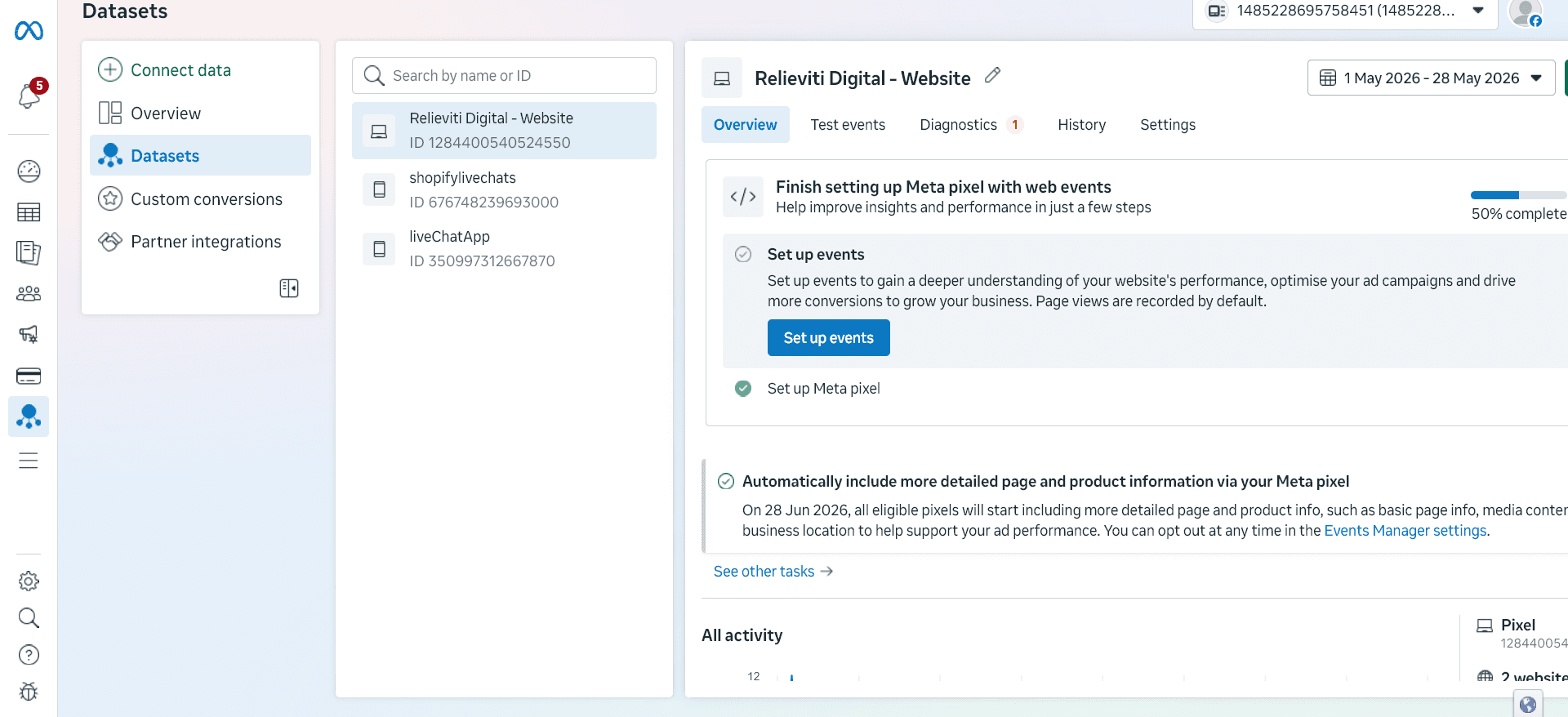Click the Pixel laptop icon in activity panel
Viewport: 1568px width, 717px height.
point(1485,626)
